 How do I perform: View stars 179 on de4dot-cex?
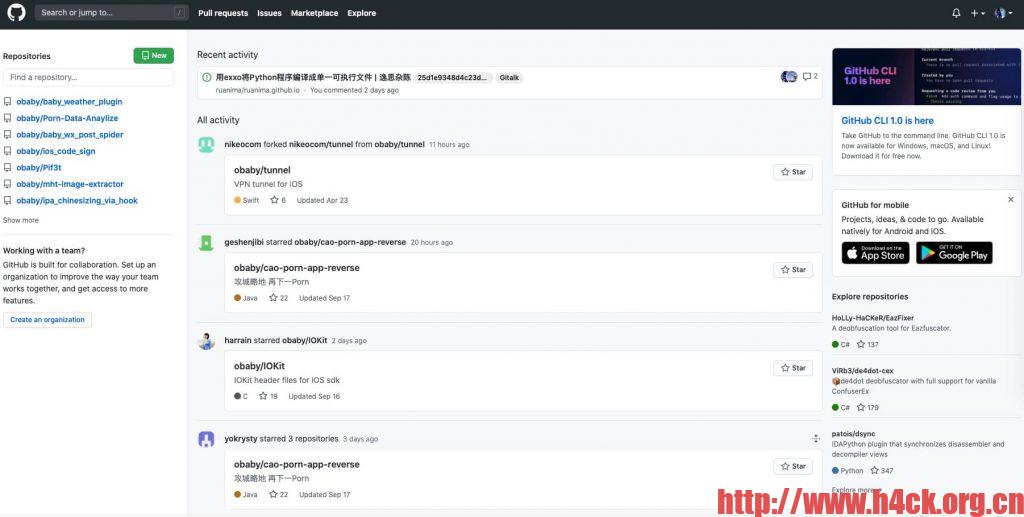(x=867, y=407)
